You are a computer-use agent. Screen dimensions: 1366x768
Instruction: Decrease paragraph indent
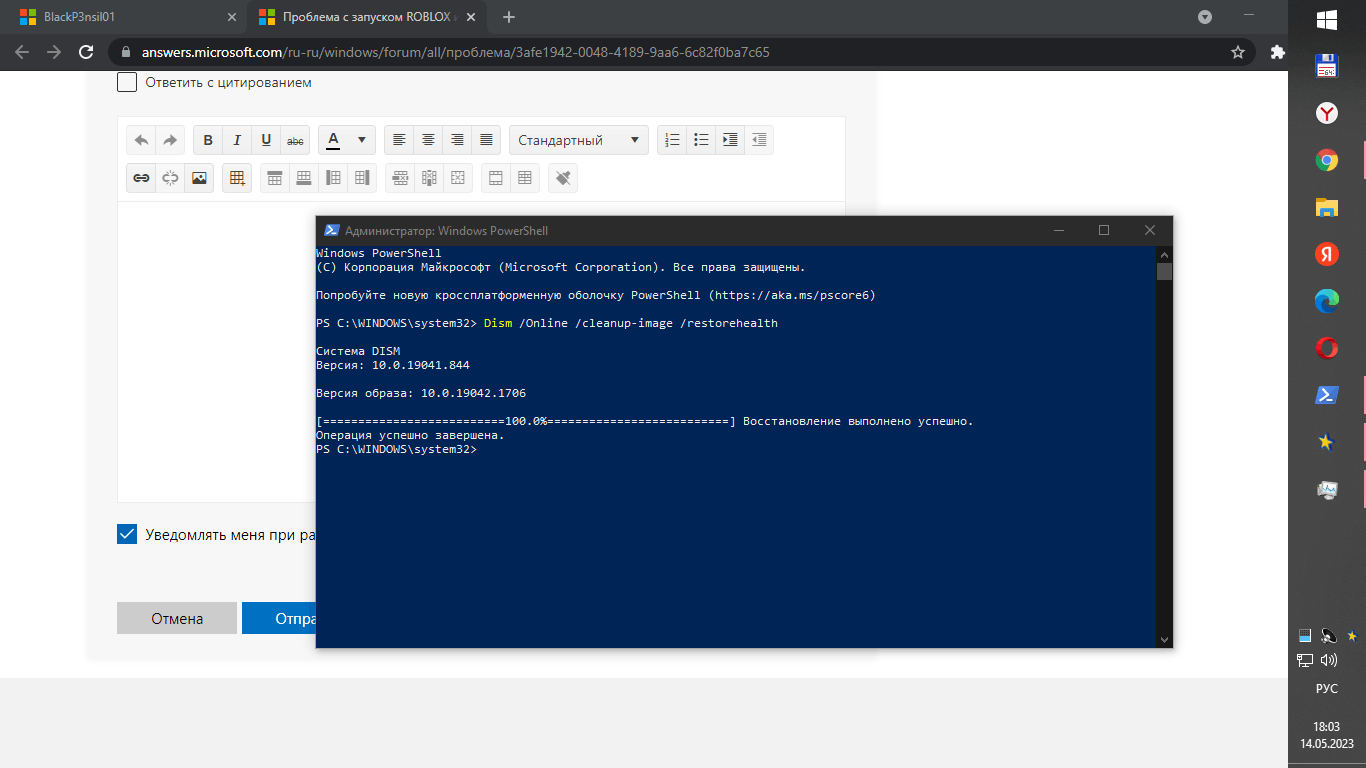click(x=759, y=140)
